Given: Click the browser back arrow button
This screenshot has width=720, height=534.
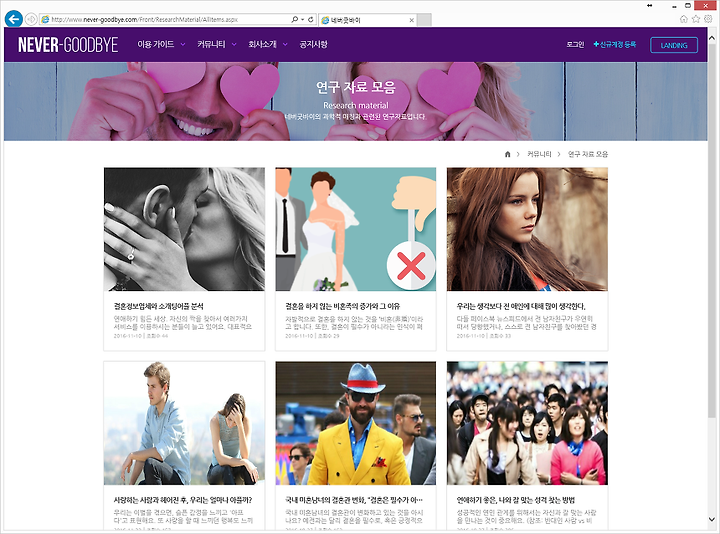Looking at the screenshot, I should coord(14,19).
